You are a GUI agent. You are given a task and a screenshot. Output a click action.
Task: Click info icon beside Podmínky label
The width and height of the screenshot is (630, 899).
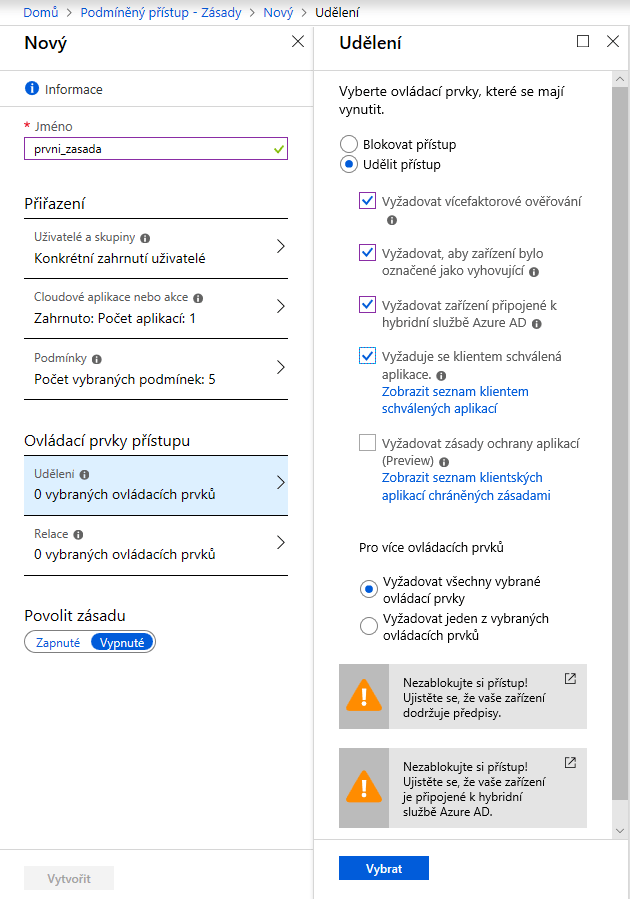pyautogui.click(x=96, y=358)
